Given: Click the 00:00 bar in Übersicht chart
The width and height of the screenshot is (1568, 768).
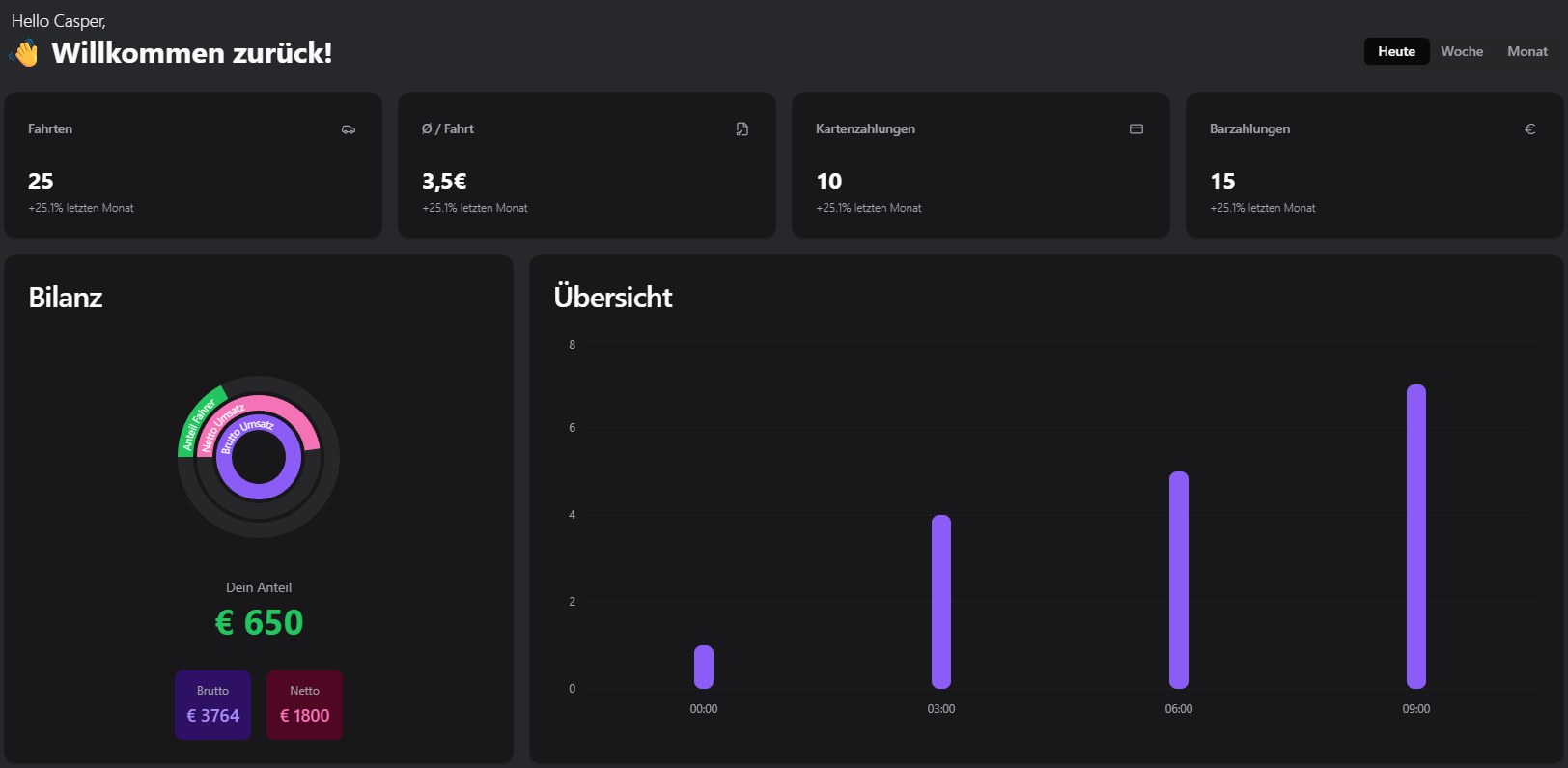Looking at the screenshot, I should [x=704, y=667].
